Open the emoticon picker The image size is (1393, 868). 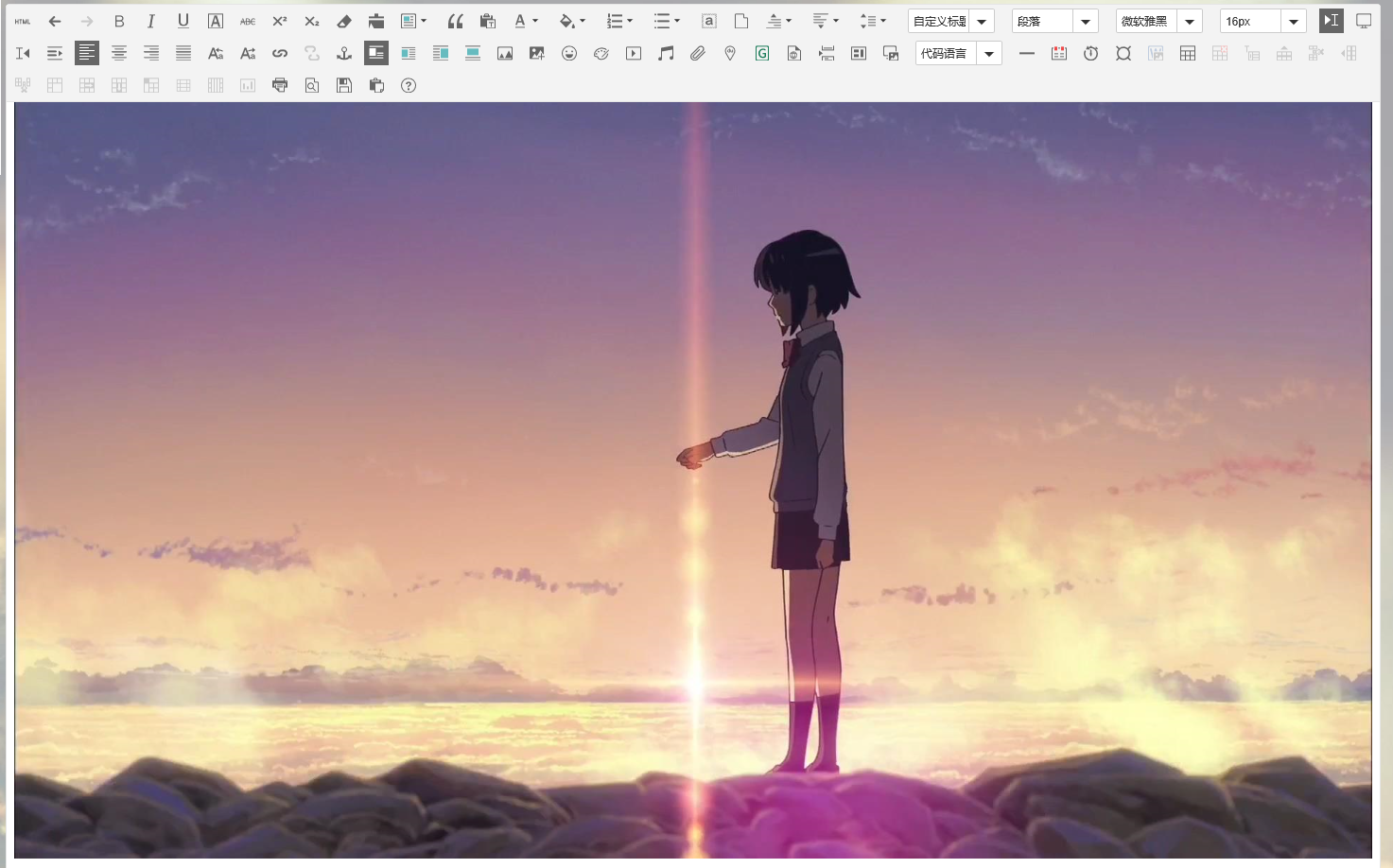569,53
